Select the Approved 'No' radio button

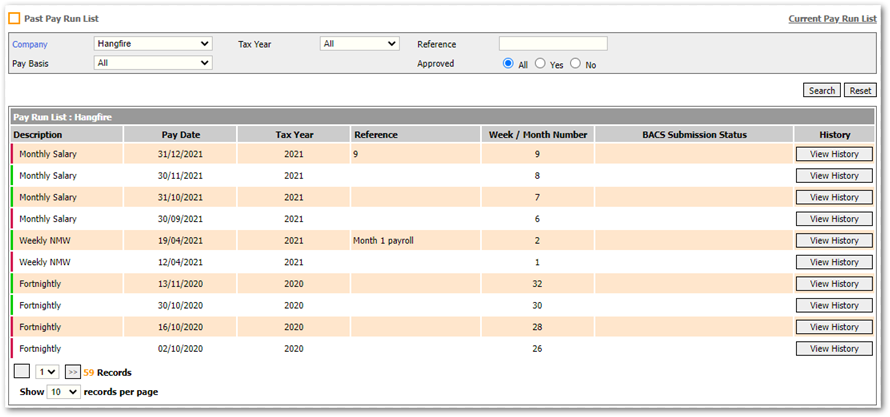click(575, 63)
